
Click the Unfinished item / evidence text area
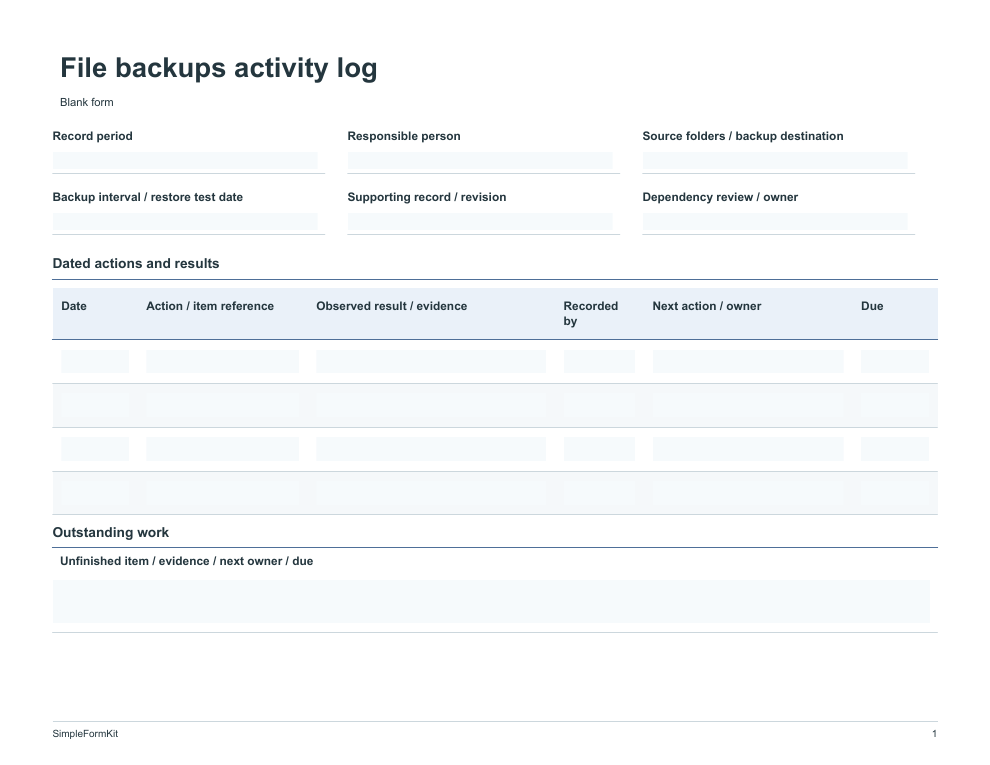pyautogui.click(x=491, y=602)
